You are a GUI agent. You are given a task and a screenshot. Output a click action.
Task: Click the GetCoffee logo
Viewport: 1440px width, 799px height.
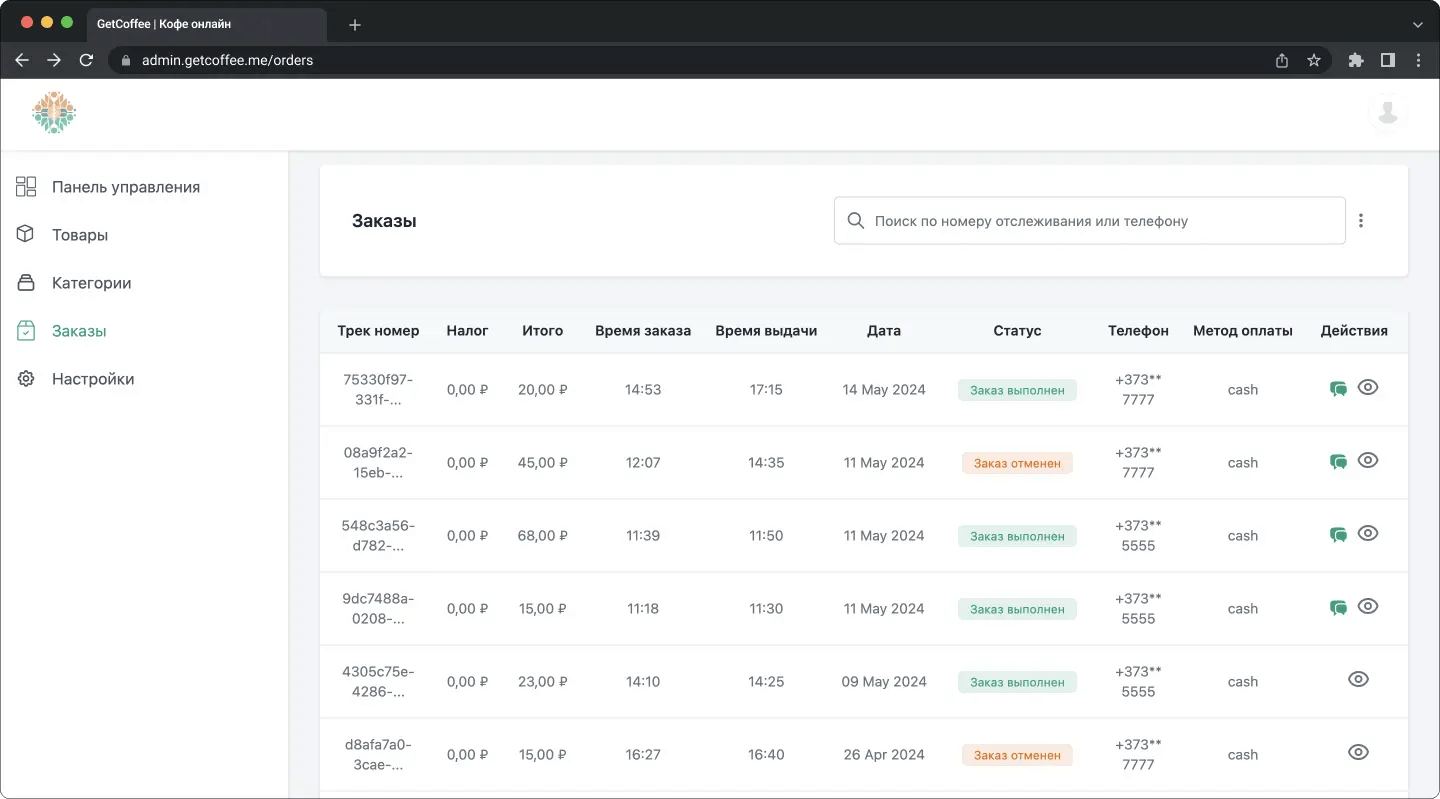click(x=54, y=113)
